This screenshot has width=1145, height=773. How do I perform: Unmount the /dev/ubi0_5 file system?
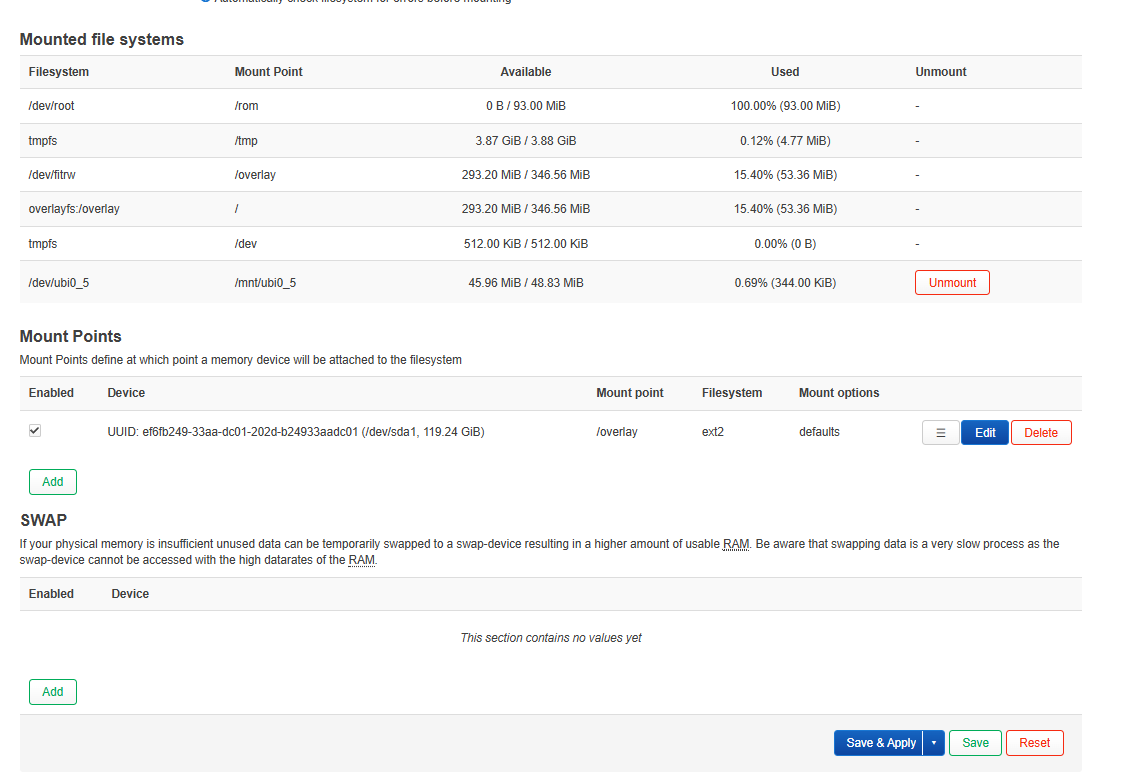(951, 283)
